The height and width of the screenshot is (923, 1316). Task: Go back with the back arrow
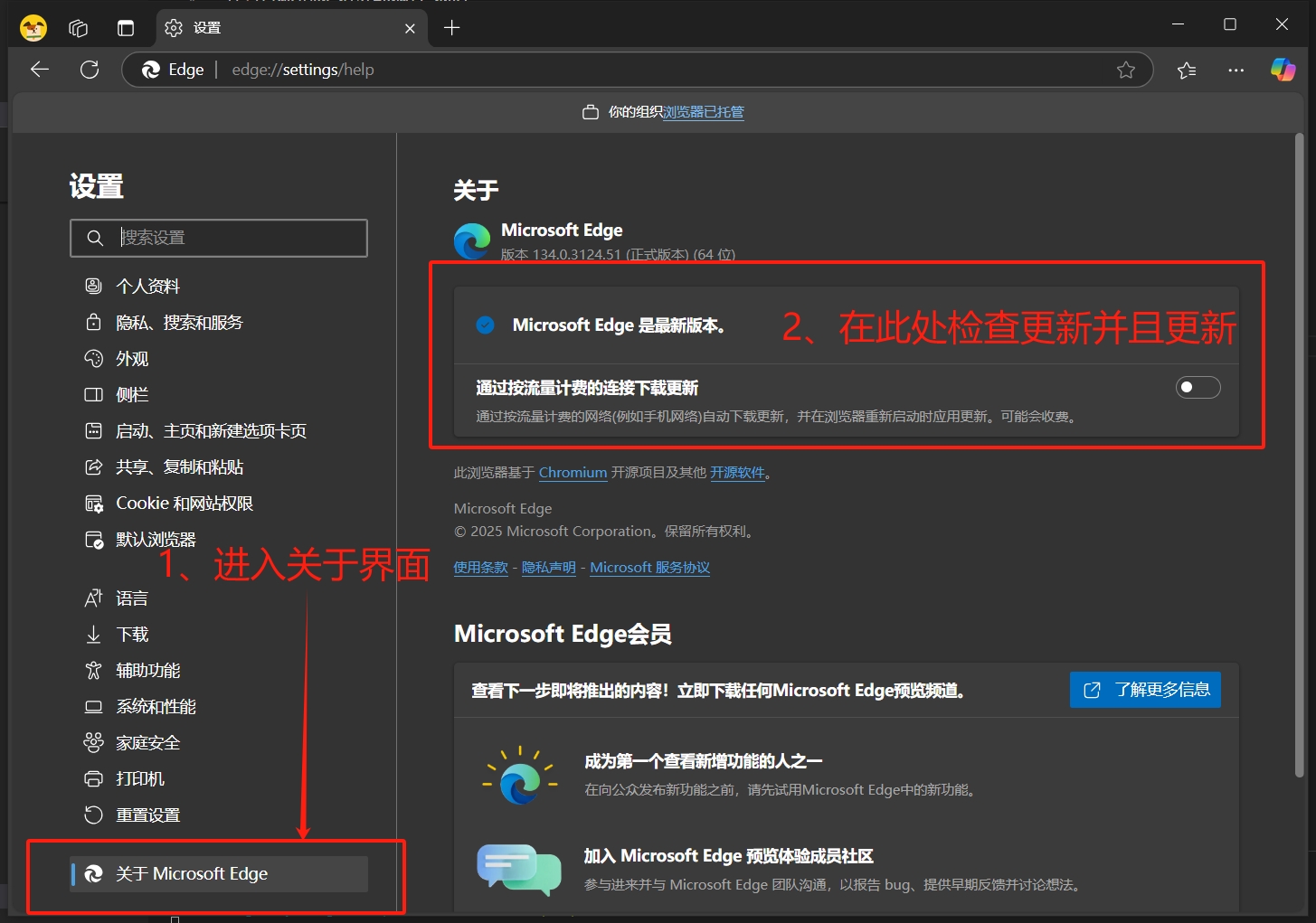pos(40,70)
